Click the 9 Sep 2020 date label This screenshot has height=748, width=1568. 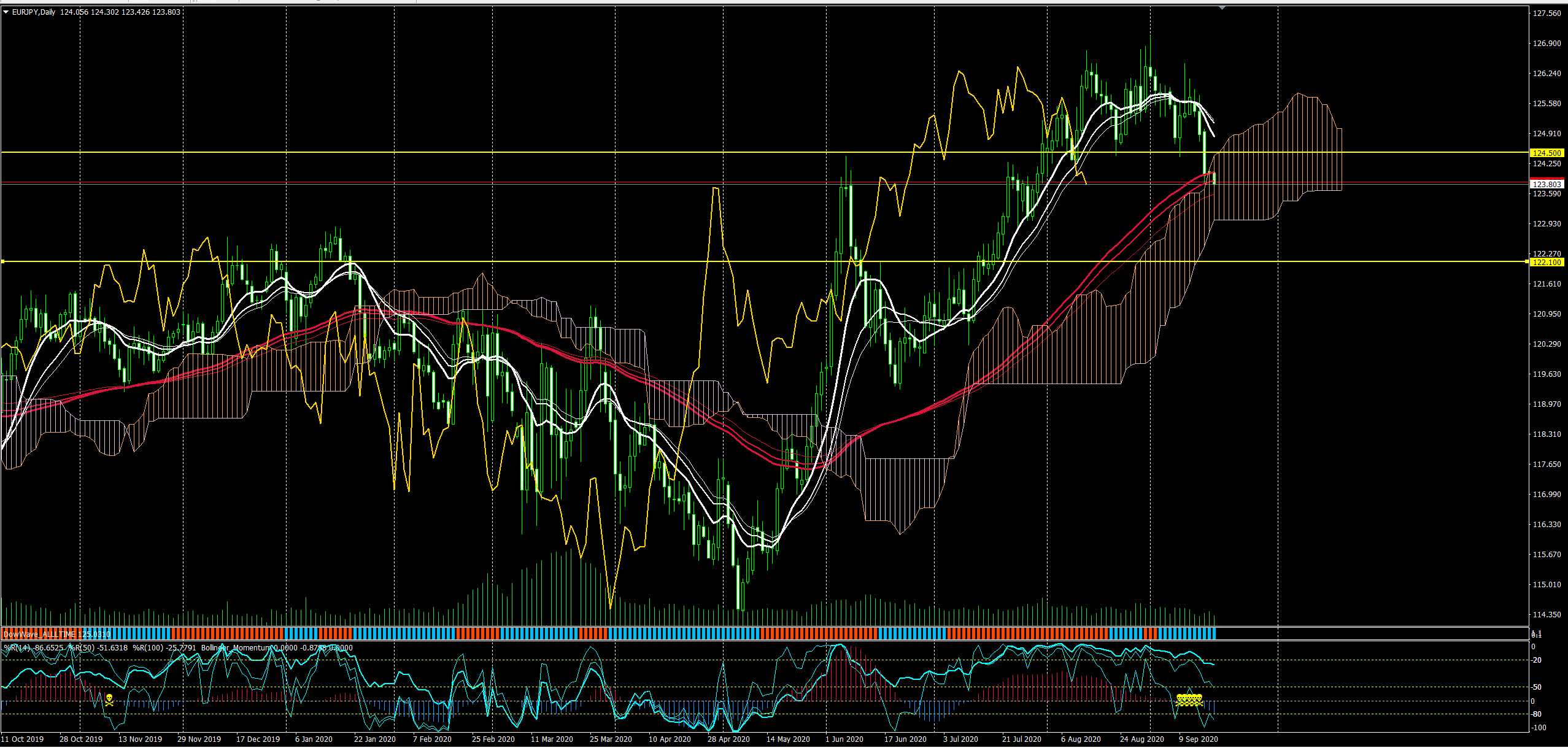tap(1198, 739)
